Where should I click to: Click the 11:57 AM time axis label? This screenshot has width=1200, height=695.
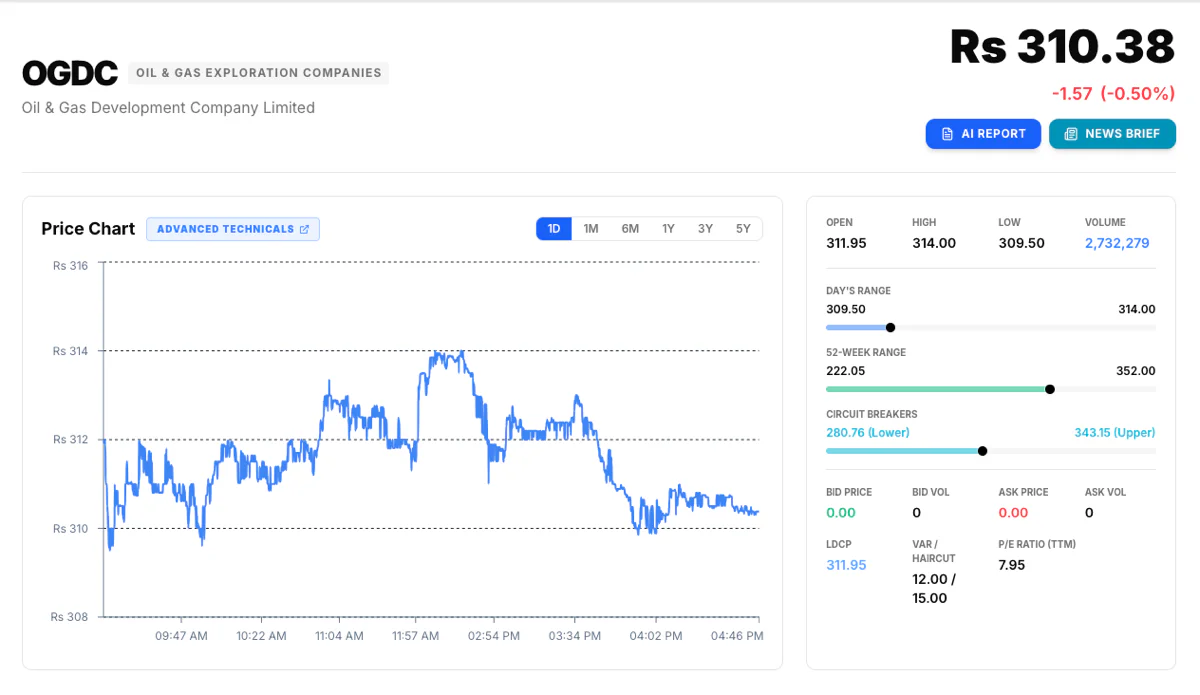(x=415, y=636)
